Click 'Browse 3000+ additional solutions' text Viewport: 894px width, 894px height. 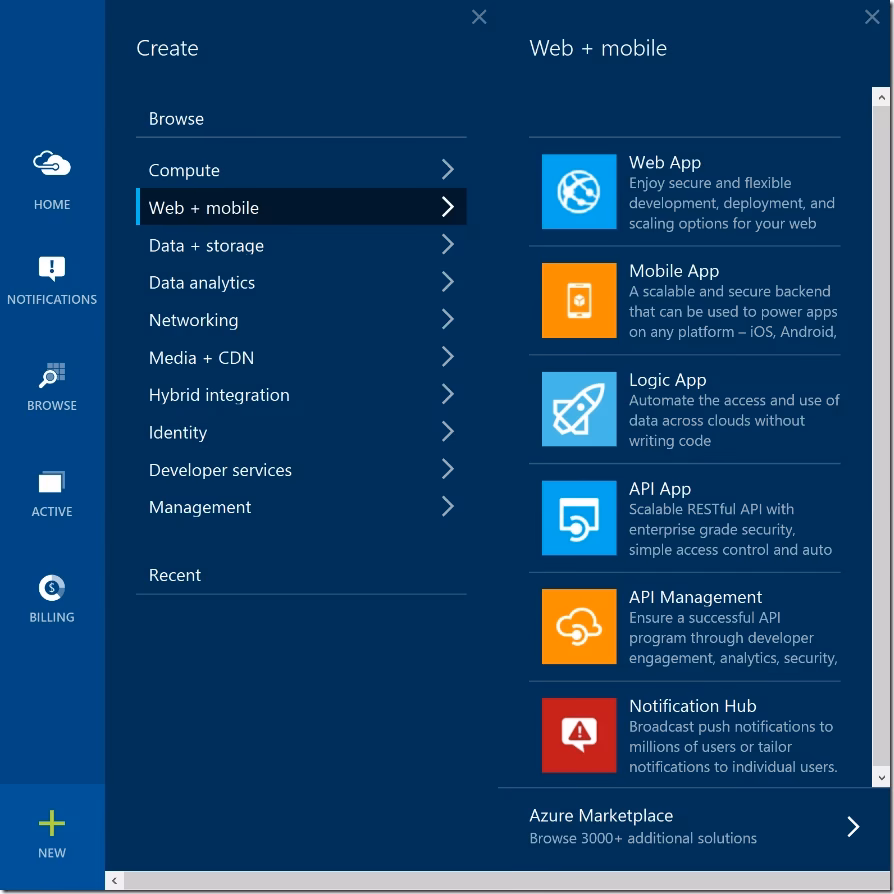tap(643, 838)
